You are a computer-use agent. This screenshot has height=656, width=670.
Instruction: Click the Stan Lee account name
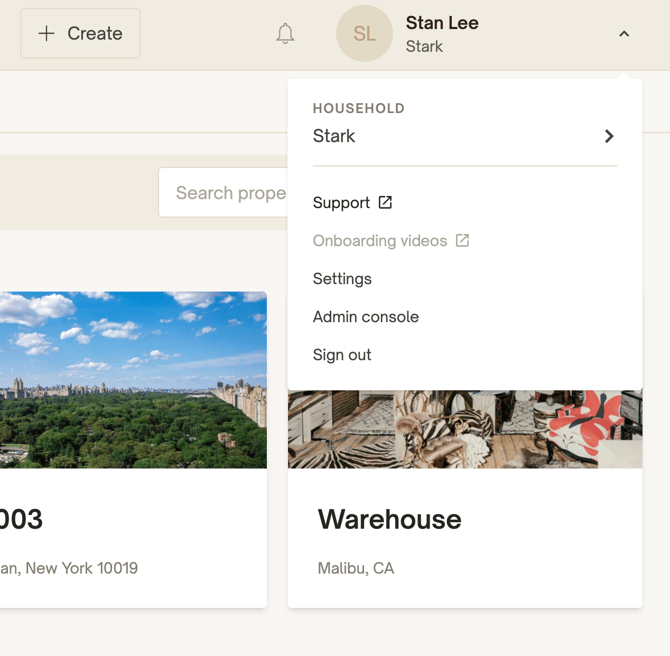point(442,23)
